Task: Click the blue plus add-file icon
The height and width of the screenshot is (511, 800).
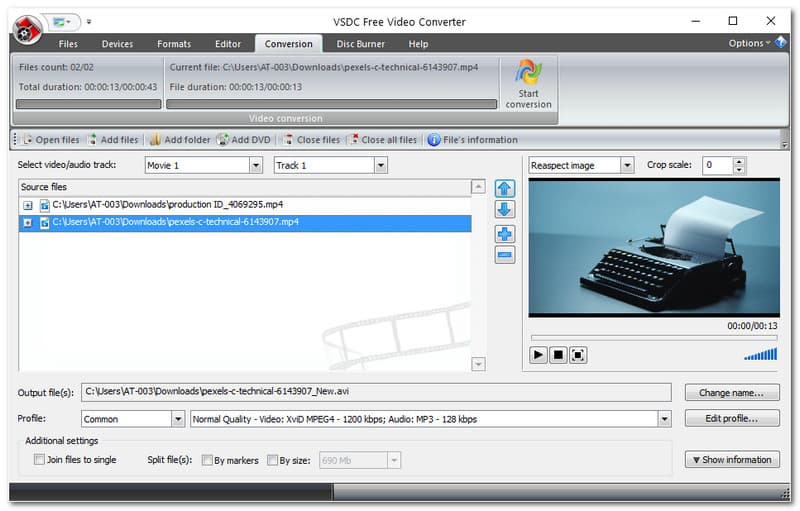Action: (x=505, y=234)
